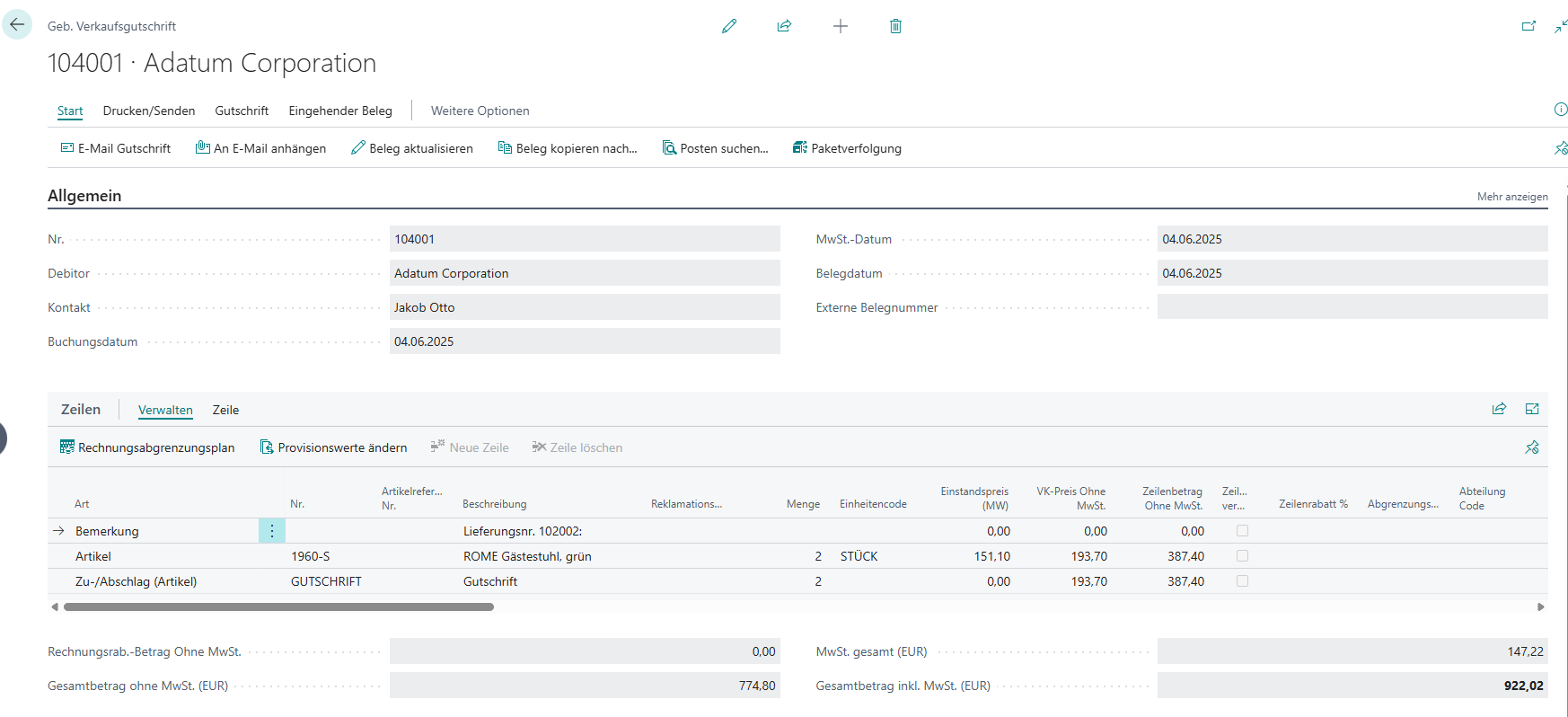The image size is (1568, 717).
Task: Switch to the Drucken/Senden tab
Action: pyautogui.click(x=149, y=111)
